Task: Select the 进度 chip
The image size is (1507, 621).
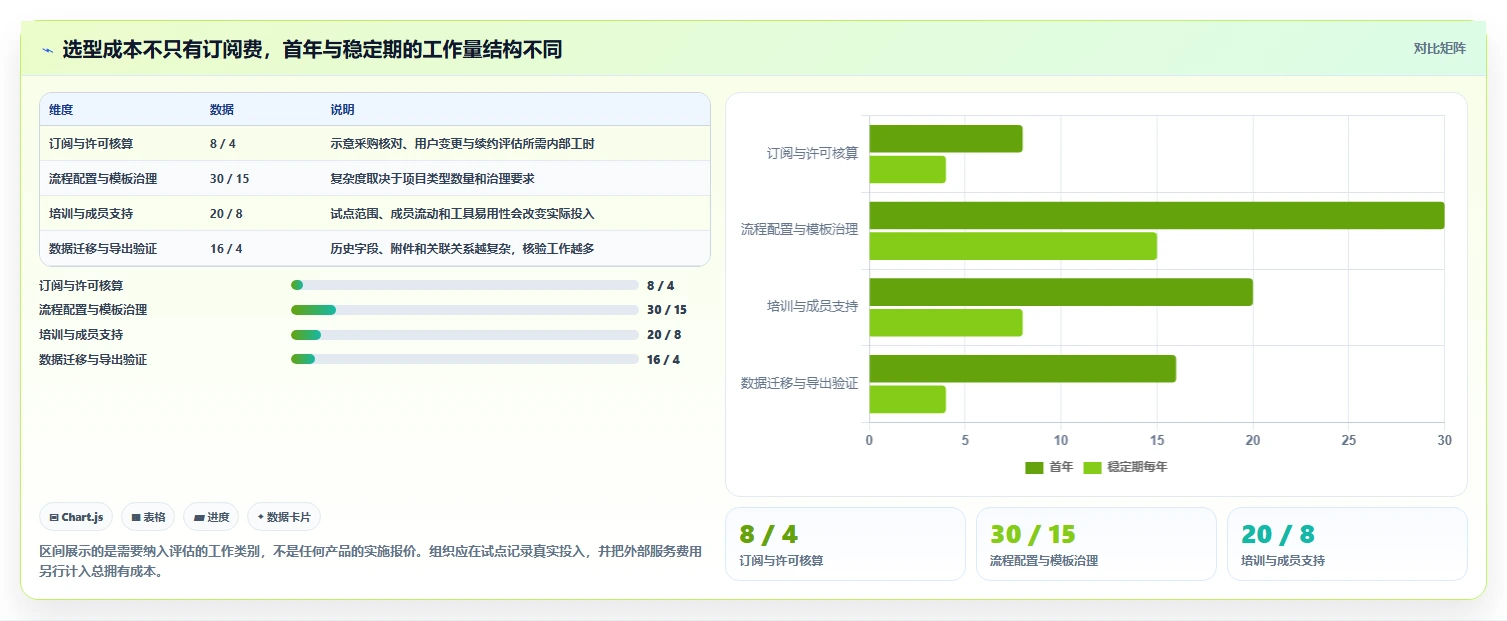Action: [x=211, y=517]
